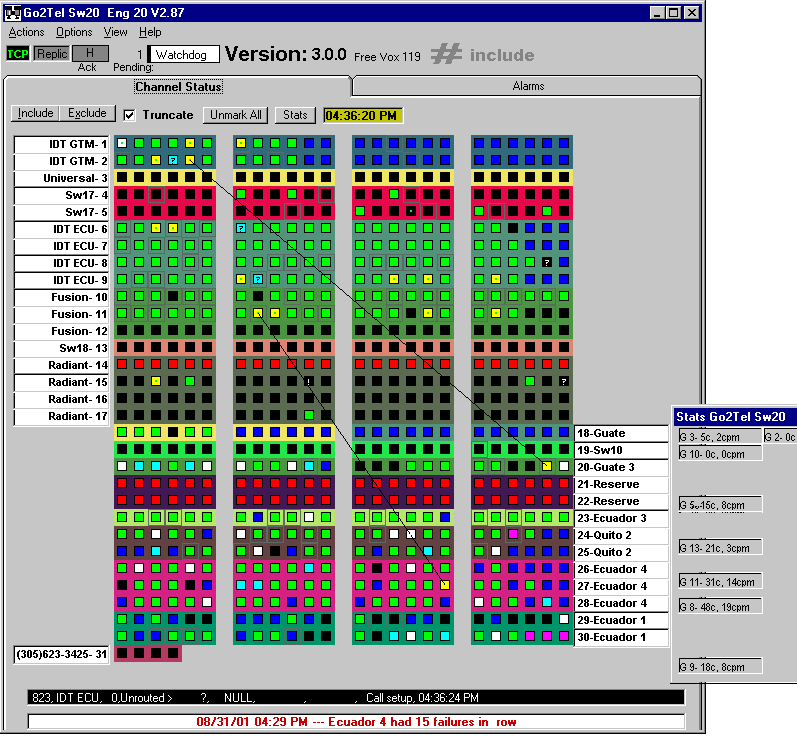
Task: Select the cyan question-mark channel in IDT ECU-6 row
Action: (x=241, y=228)
